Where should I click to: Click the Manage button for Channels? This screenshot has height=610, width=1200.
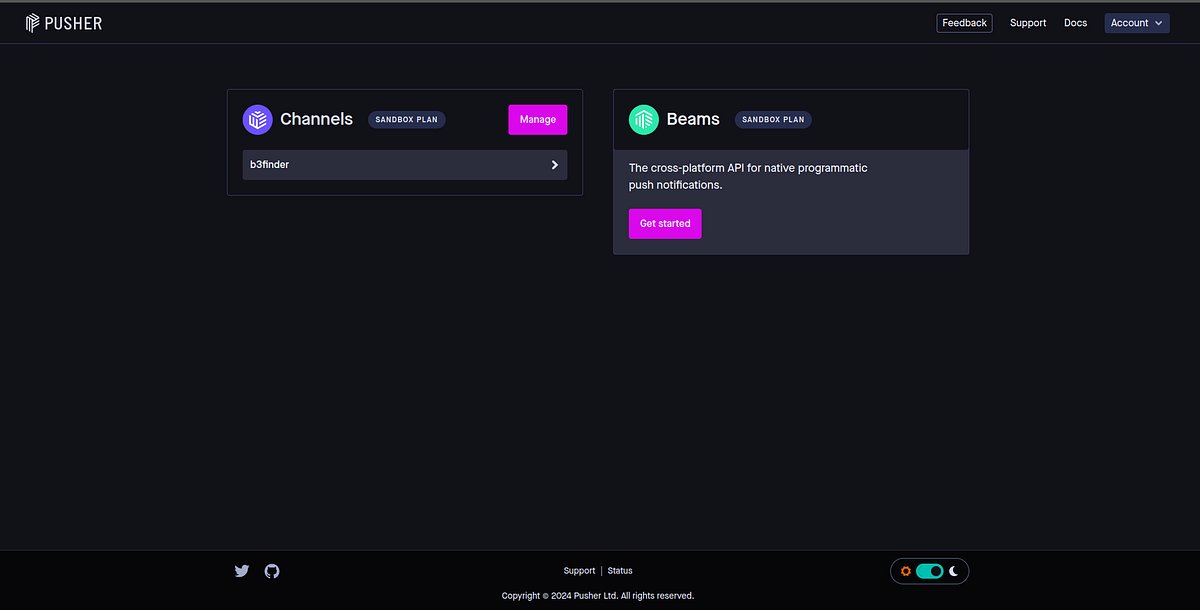[x=537, y=119]
